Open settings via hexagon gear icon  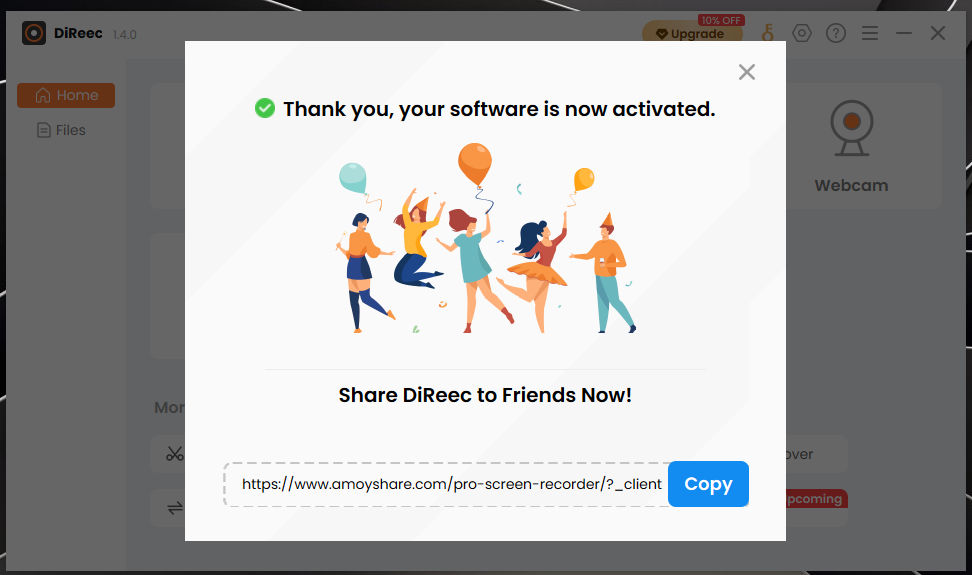tap(802, 33)
